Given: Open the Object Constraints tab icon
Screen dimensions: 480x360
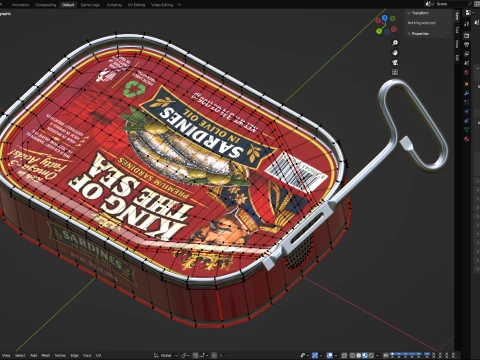Looking at the screenshot, I should (467, 120).
